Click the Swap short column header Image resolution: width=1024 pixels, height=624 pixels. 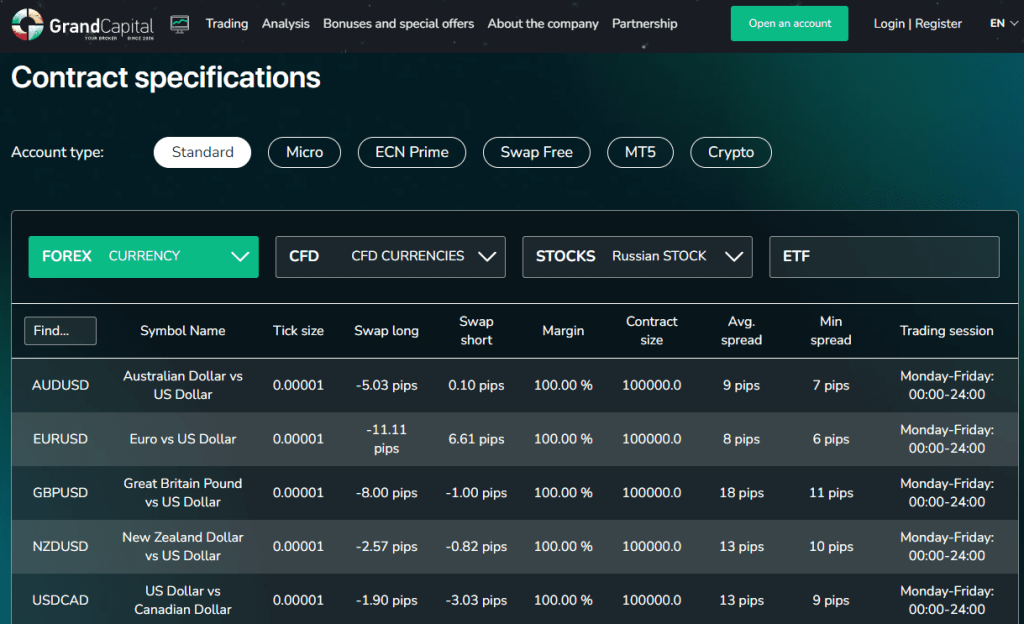click(476, 330)
